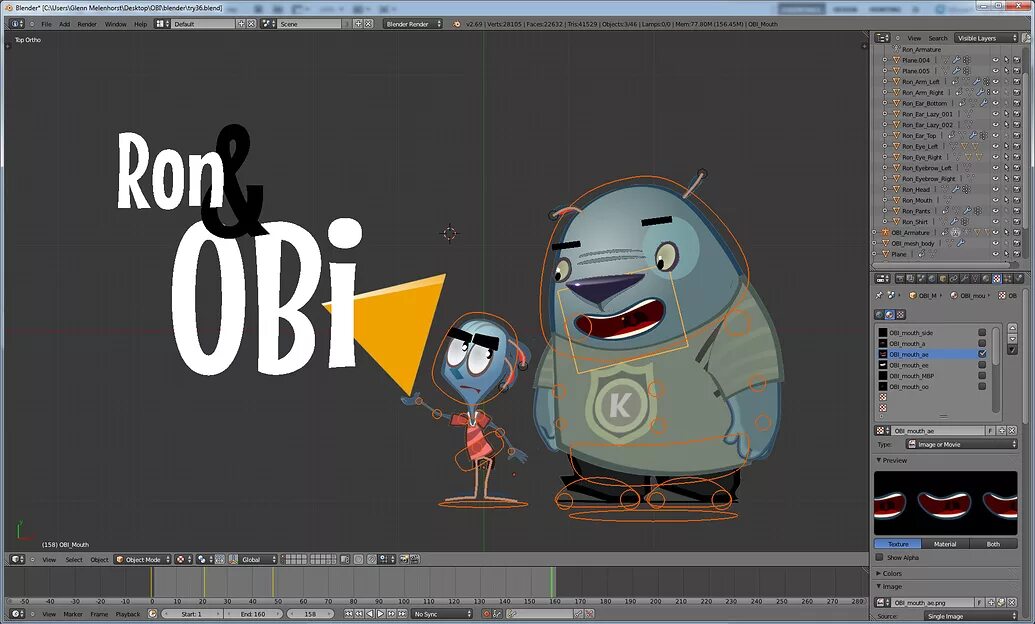
Task: Expand Ron_Shirt outliner row
Action: pyautogui.click(x=885, y=222)
